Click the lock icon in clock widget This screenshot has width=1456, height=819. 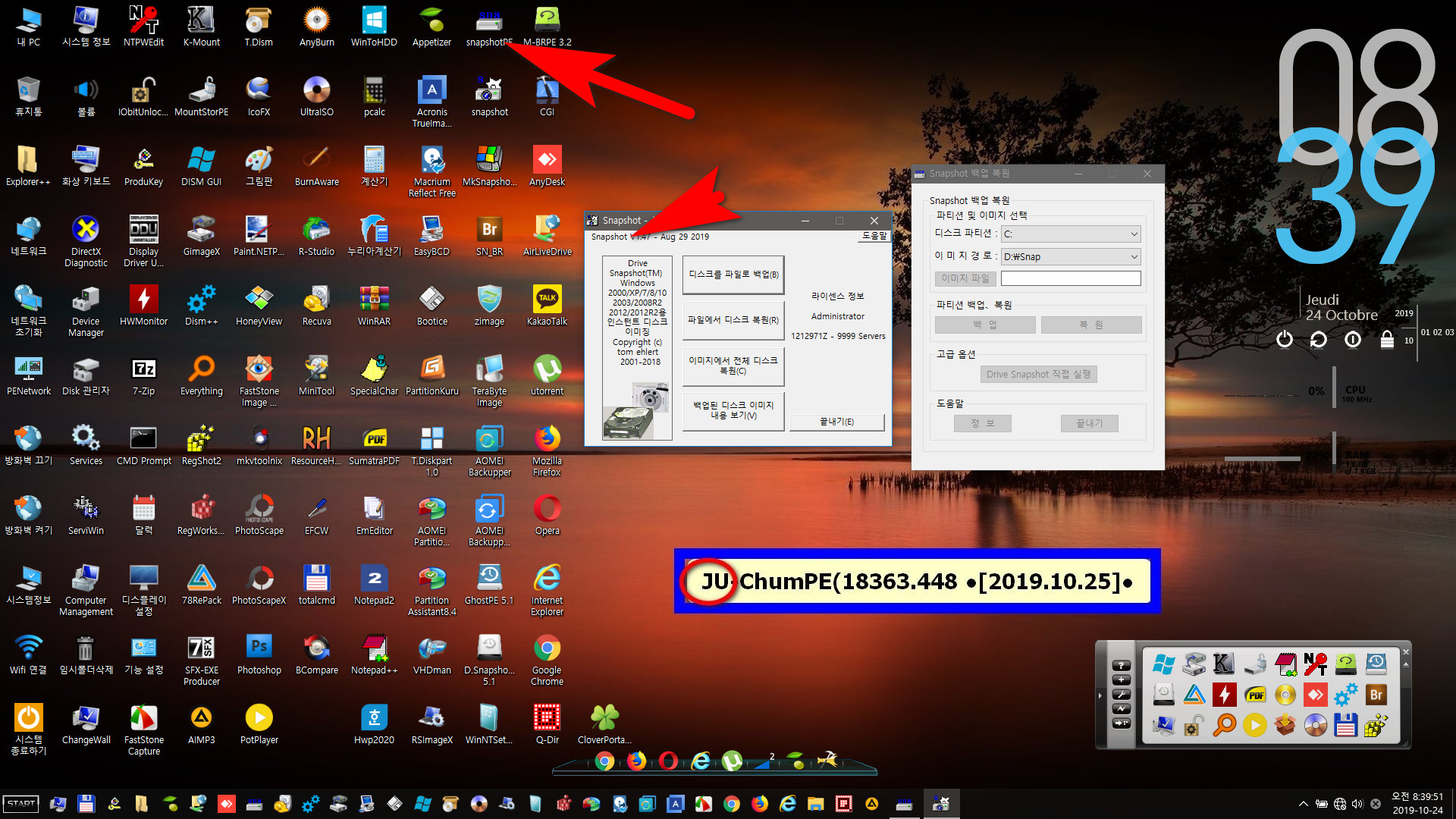click(x=1387, y=339)
